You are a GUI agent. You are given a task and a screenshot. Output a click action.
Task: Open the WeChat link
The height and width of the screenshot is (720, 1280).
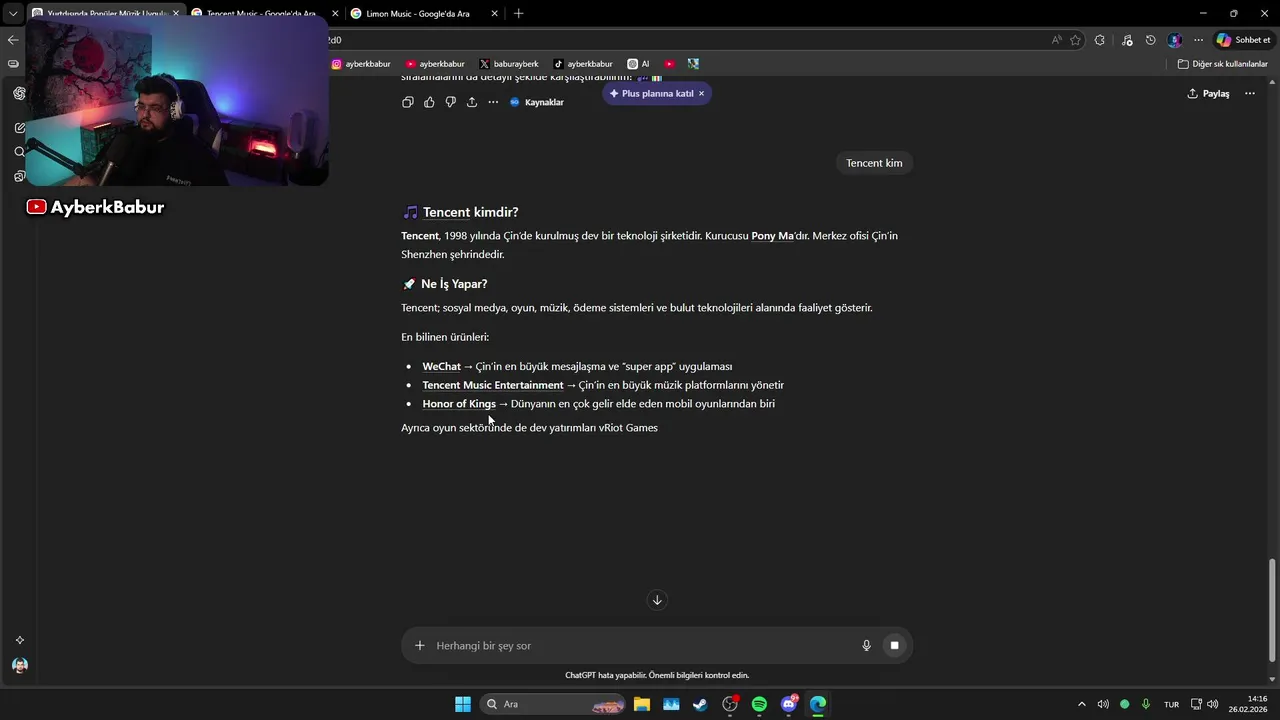point(441,366)
